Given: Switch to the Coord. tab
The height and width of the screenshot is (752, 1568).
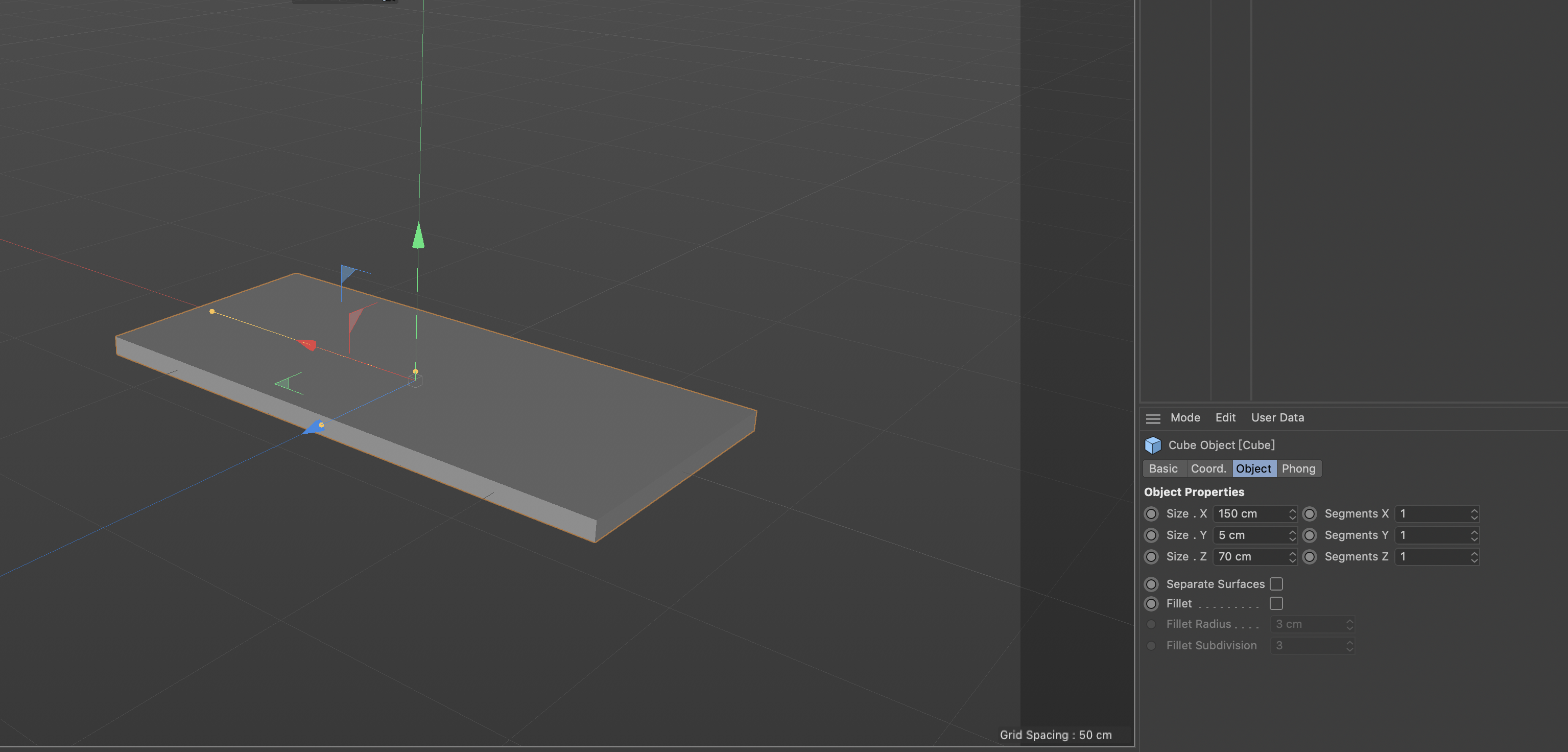Looking at the screenshot, I should [x=1208, y=468].
